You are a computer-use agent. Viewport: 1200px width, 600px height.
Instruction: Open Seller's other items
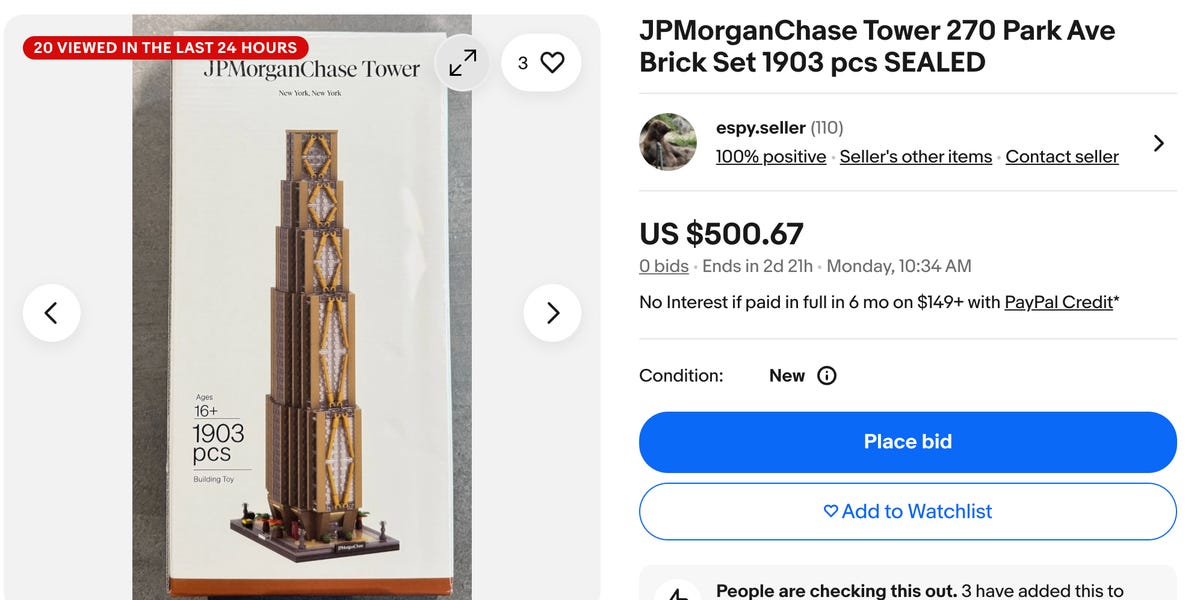coord(916,157)
